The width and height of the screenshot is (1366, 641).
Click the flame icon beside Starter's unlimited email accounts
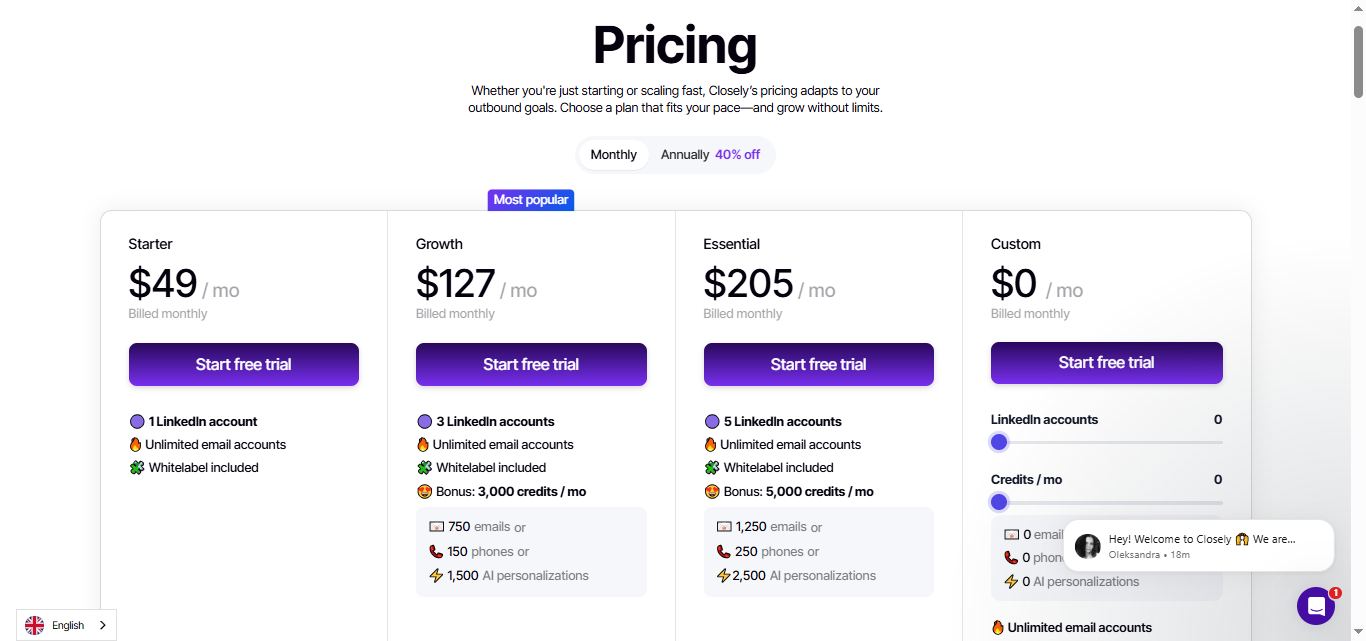(x=135, y=444)
